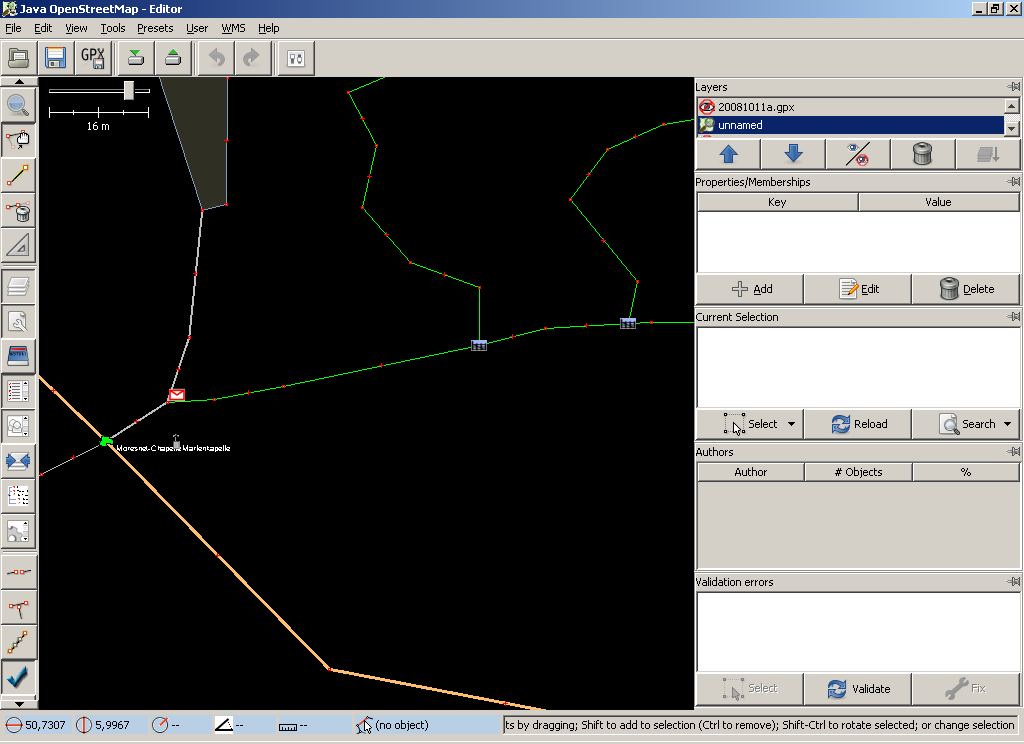This screenshot has height=744, width=1024.
Task: Redo the action in the toolbar
Action: click(x=253, y=59)
